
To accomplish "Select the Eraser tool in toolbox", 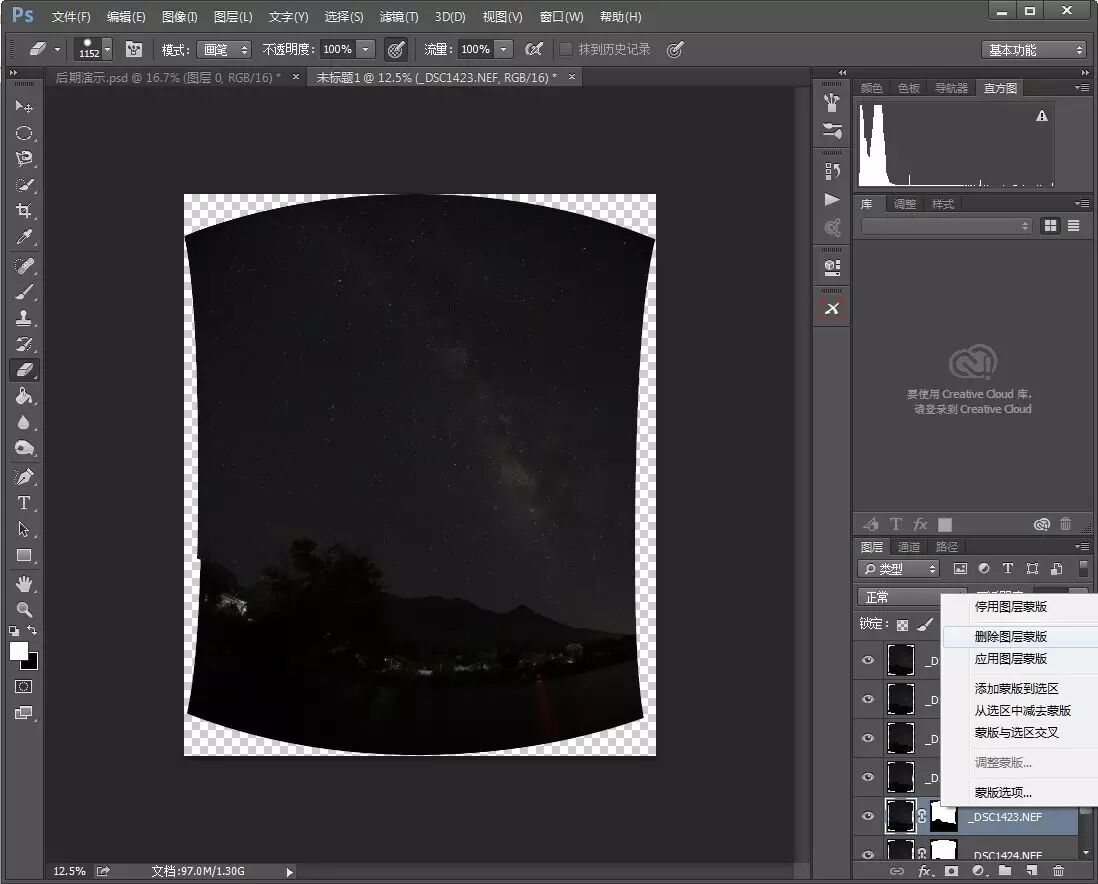I will point(24,370).
